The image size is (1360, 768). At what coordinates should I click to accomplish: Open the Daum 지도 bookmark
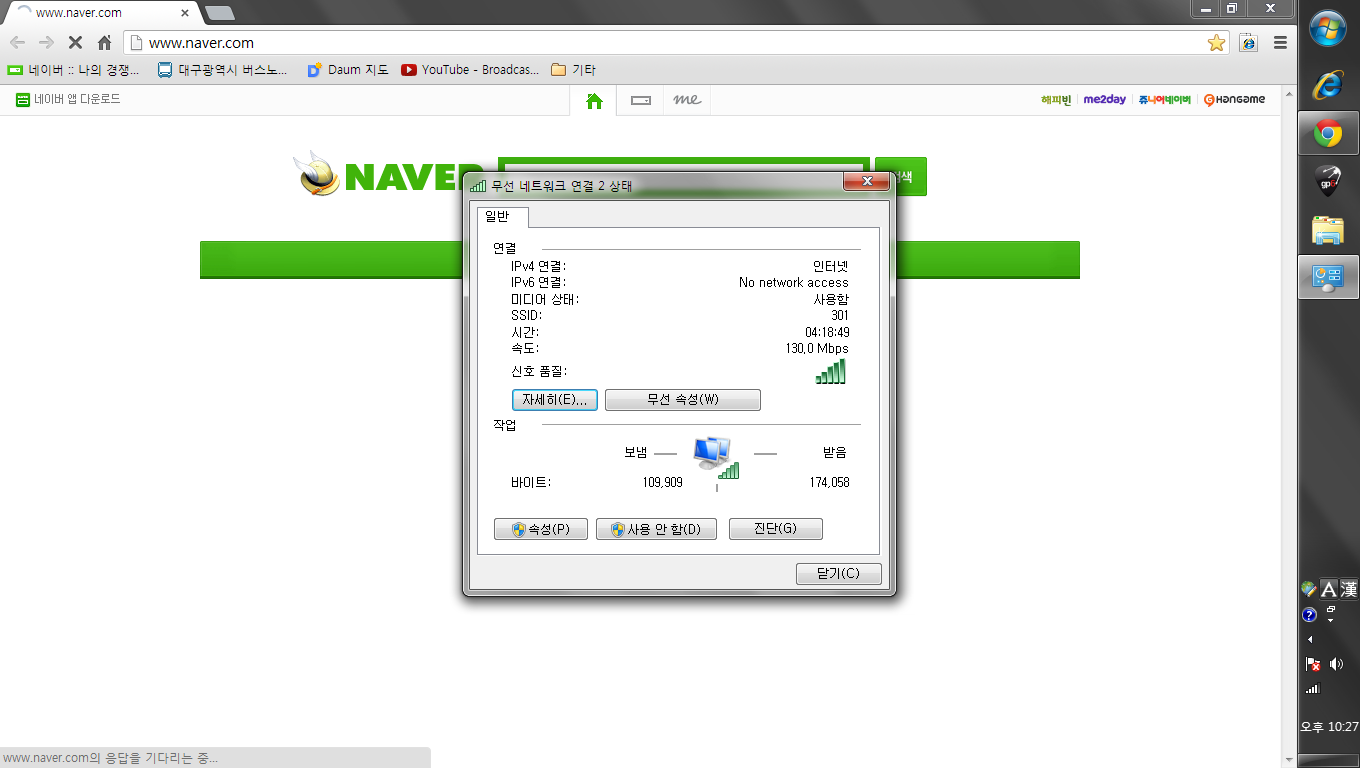[x=348, y=70]
